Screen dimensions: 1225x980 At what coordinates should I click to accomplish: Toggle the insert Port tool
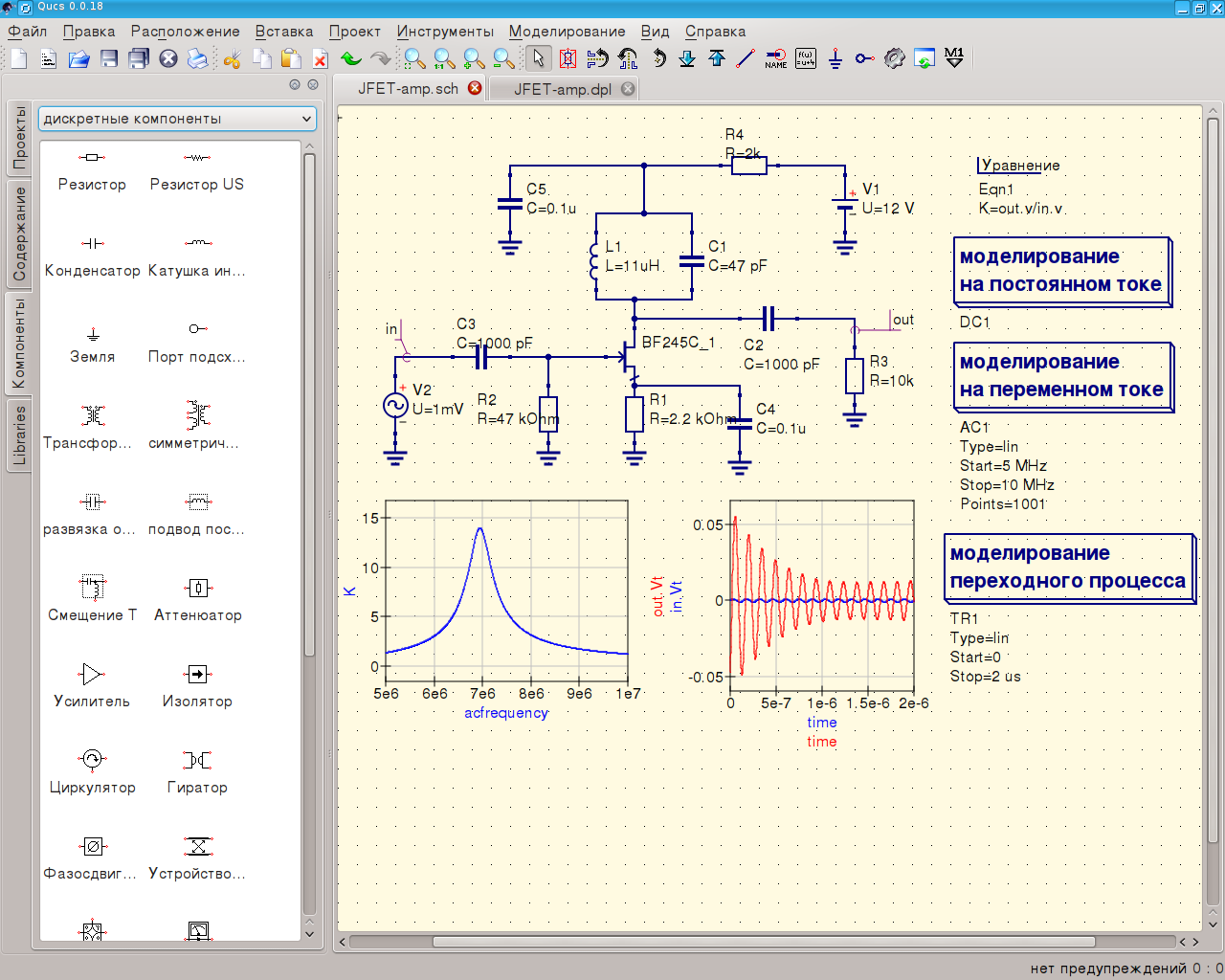864,59
